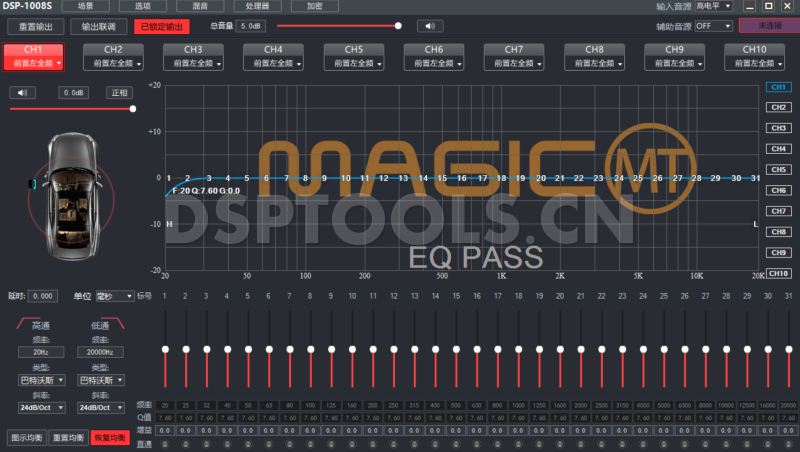The image size is (800, 452).
Task: Click the CH1 channel speaker mute icon
Action: click(22, 93)
